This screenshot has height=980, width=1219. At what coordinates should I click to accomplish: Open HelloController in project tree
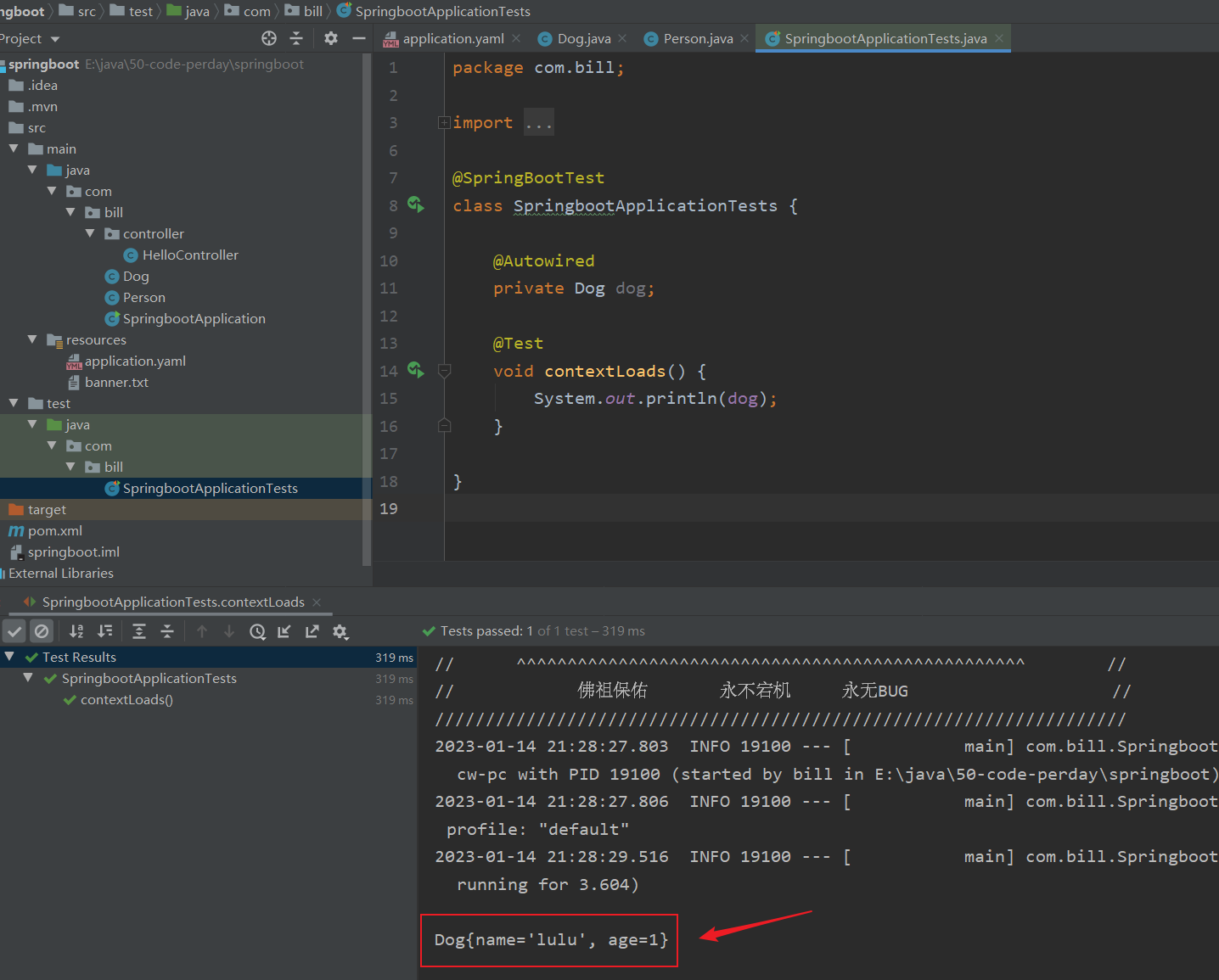(190, 255)
